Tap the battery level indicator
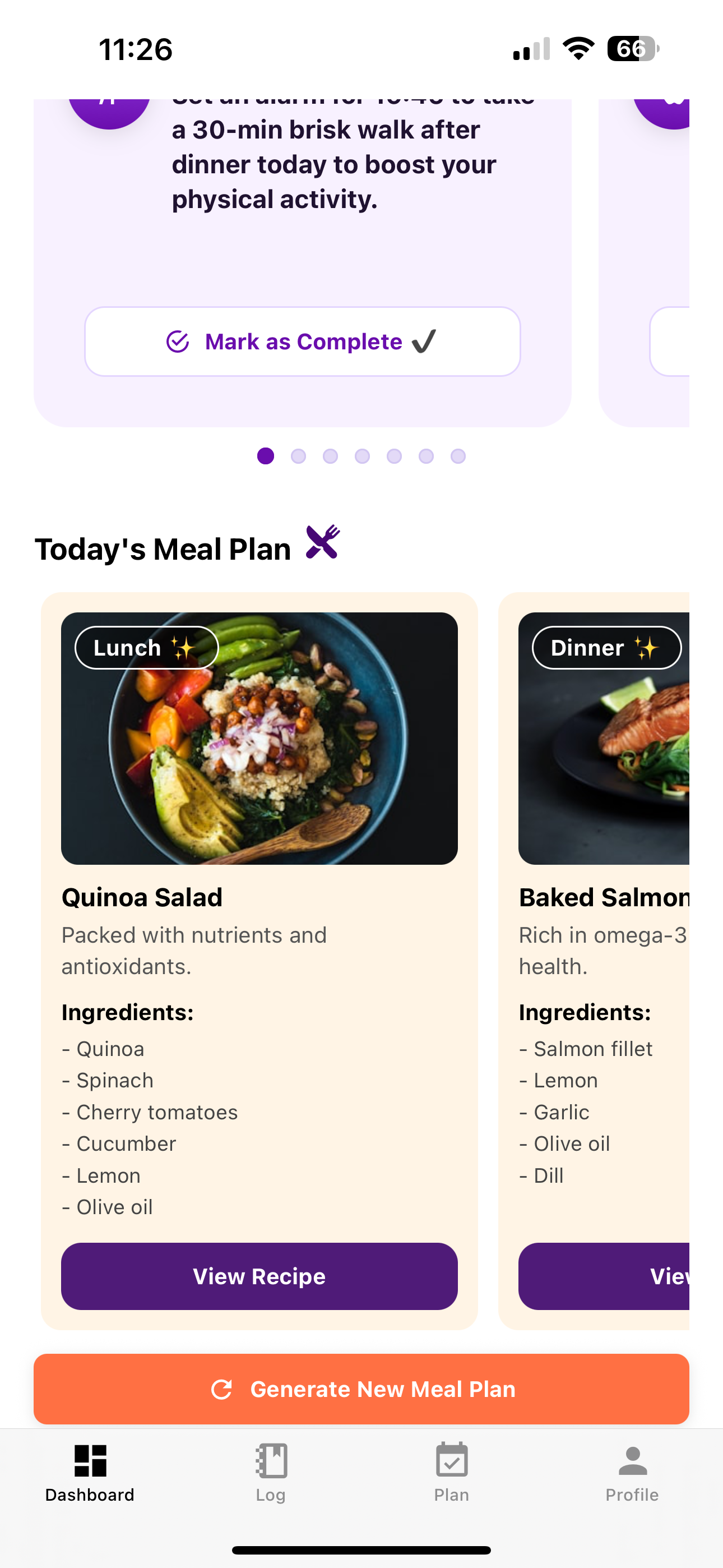This screenshot has height=1568, width=723. click(633, 49)
